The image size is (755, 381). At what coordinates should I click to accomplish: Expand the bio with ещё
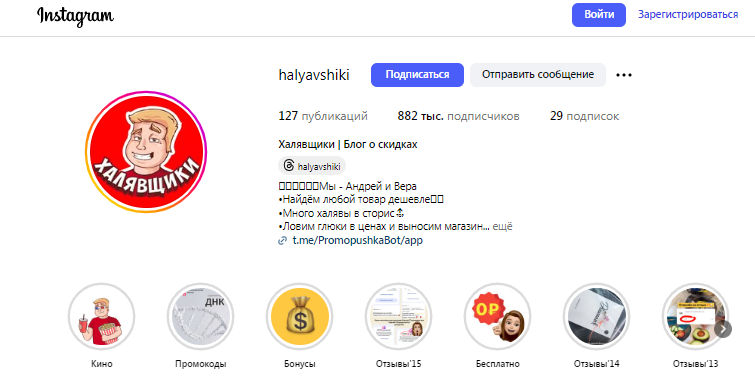503,226
